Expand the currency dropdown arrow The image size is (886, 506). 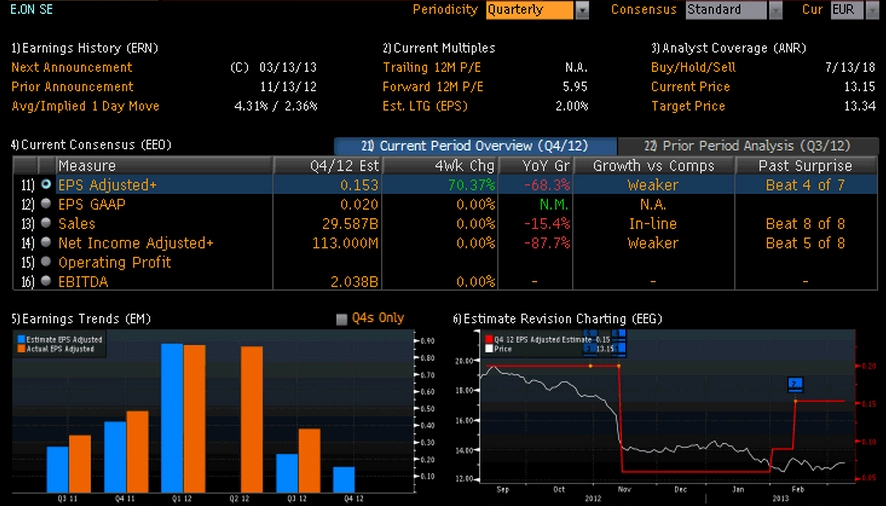pyautogui.click(x=872, y=10)
